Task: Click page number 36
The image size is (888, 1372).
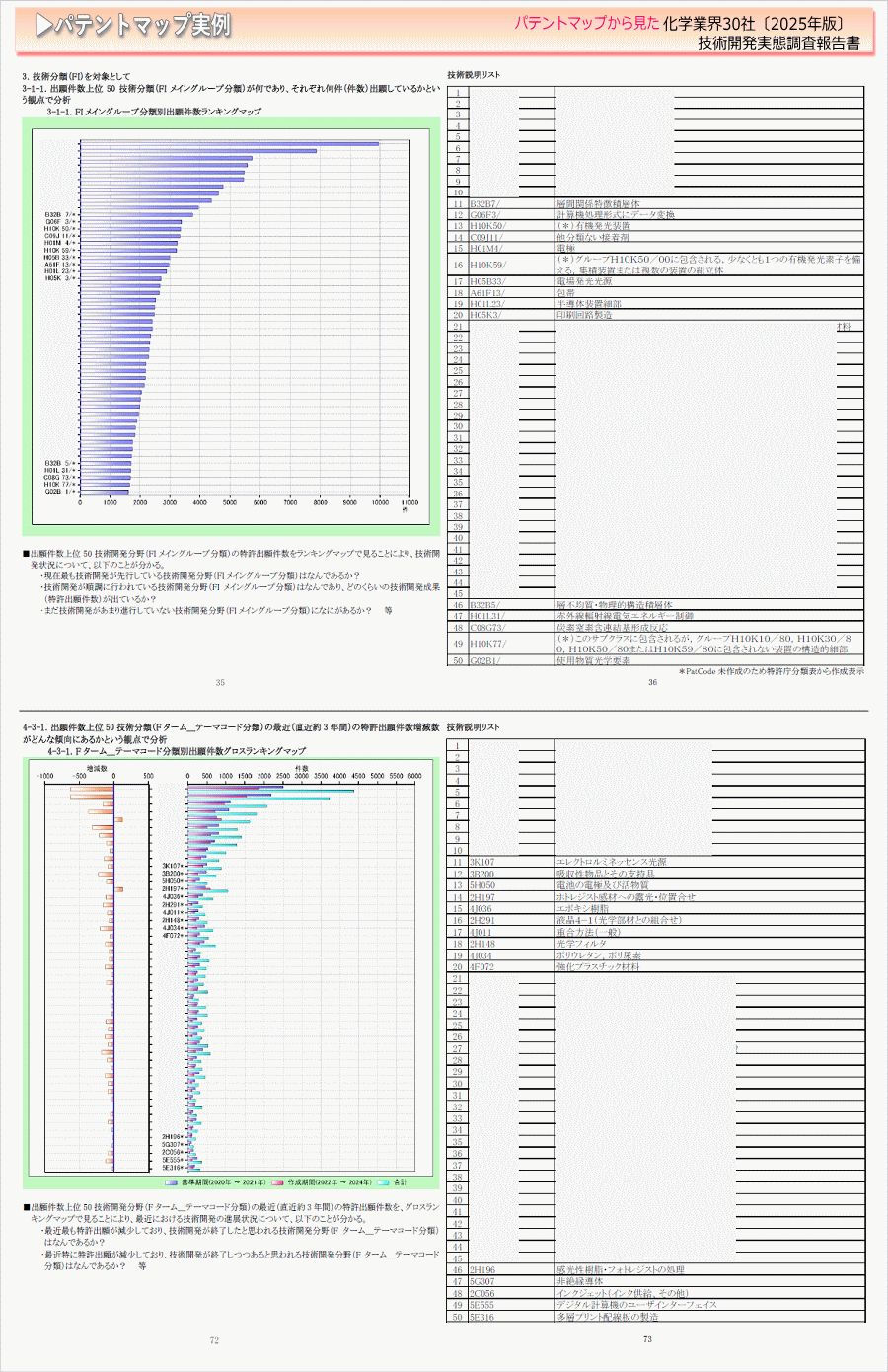Action: coord(652,682)
